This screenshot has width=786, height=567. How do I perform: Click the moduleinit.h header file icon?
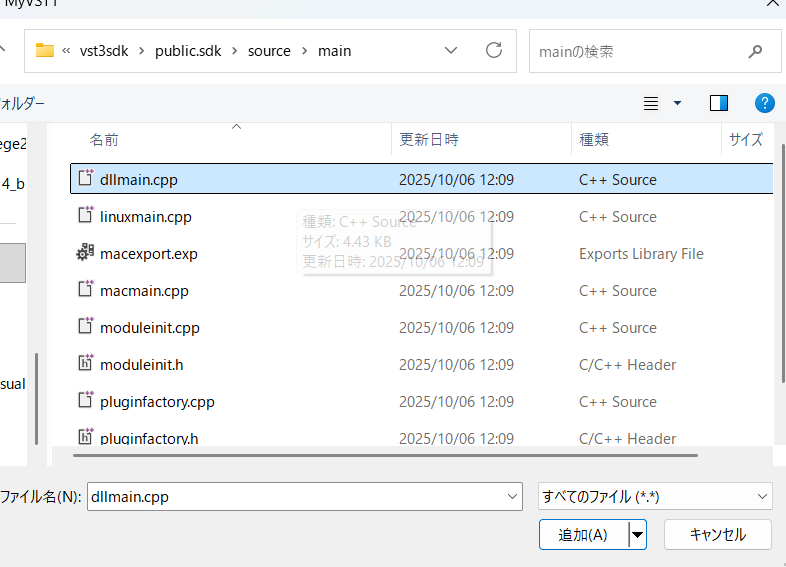[x=85, y=365]
